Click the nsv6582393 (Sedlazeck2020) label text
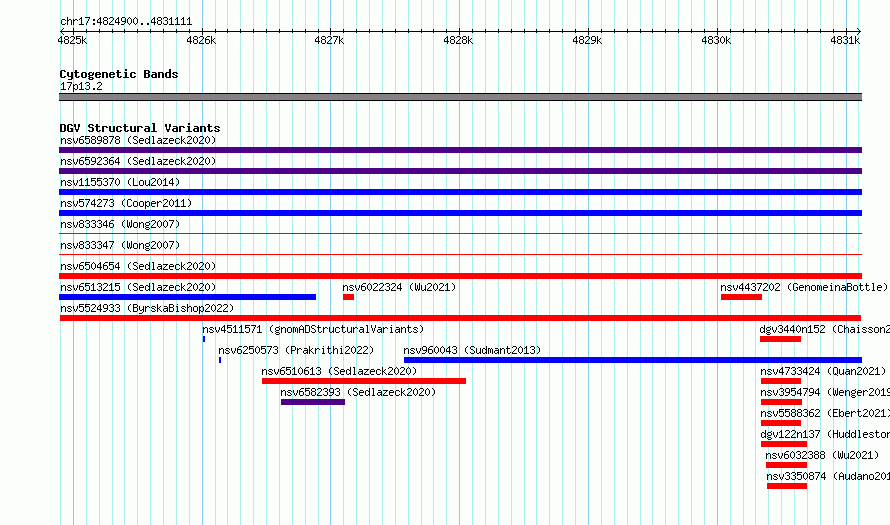 point(358,392)
